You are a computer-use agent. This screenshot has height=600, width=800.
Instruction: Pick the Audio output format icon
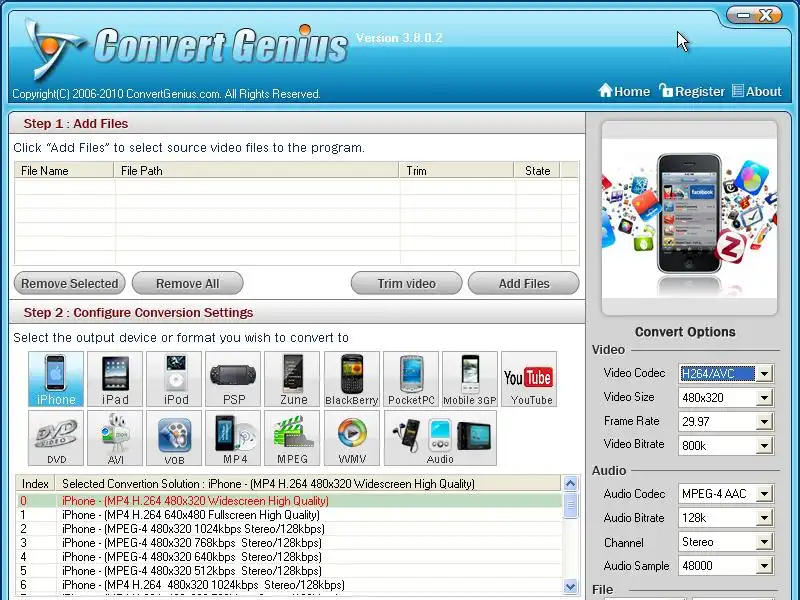pos(440,438)
